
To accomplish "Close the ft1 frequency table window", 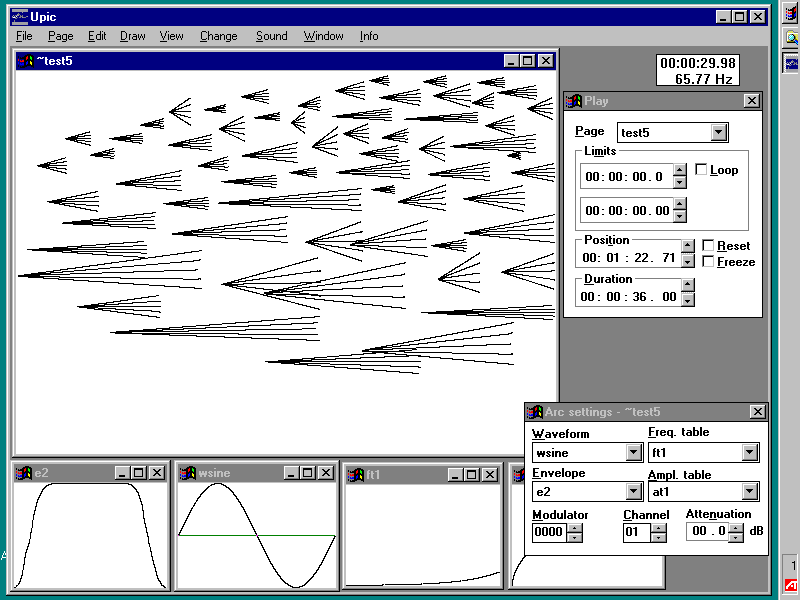I will tap(490, 474).
